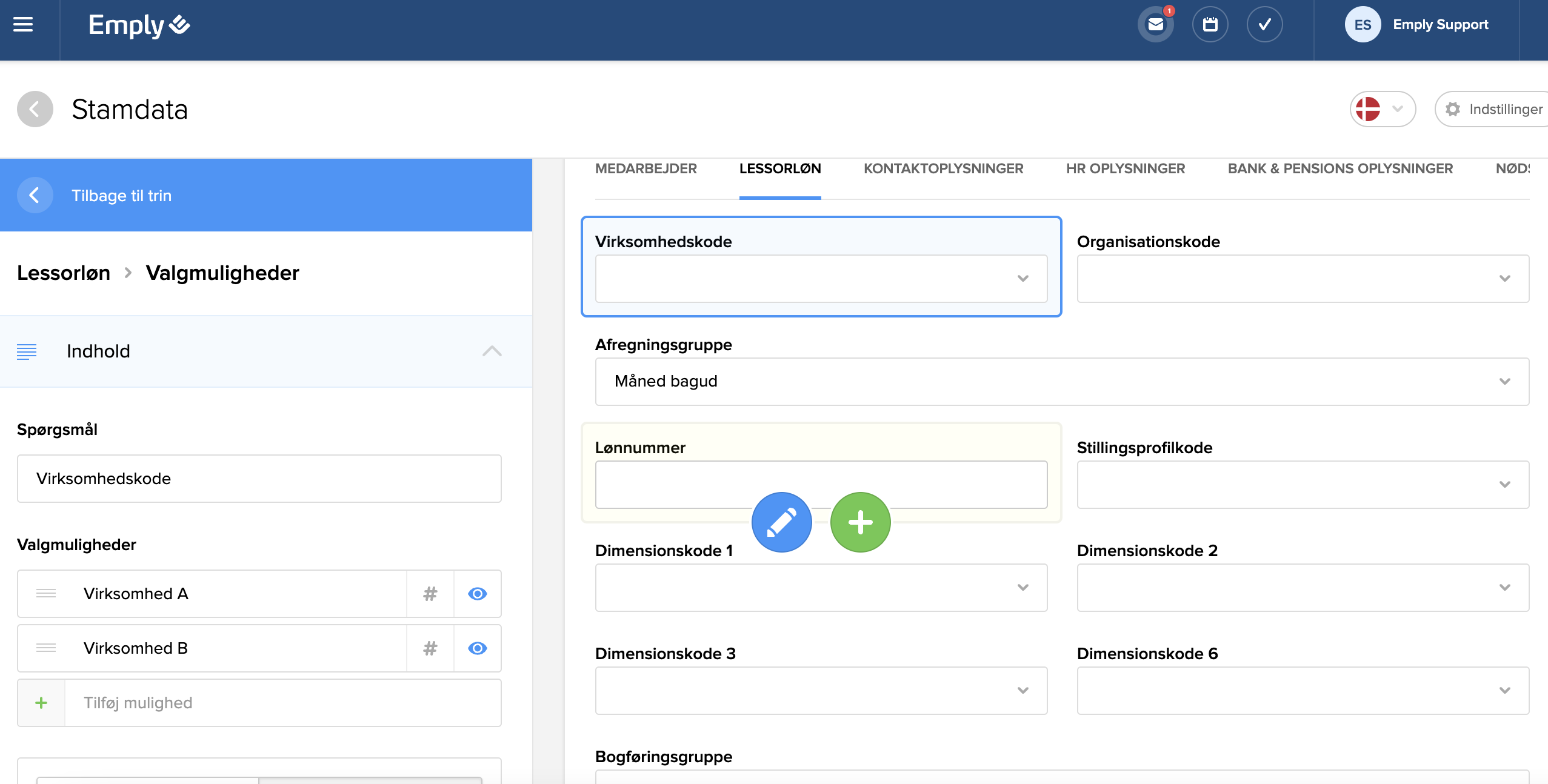
Task: Open the mail inbox icon
Action: (1155, 25)
